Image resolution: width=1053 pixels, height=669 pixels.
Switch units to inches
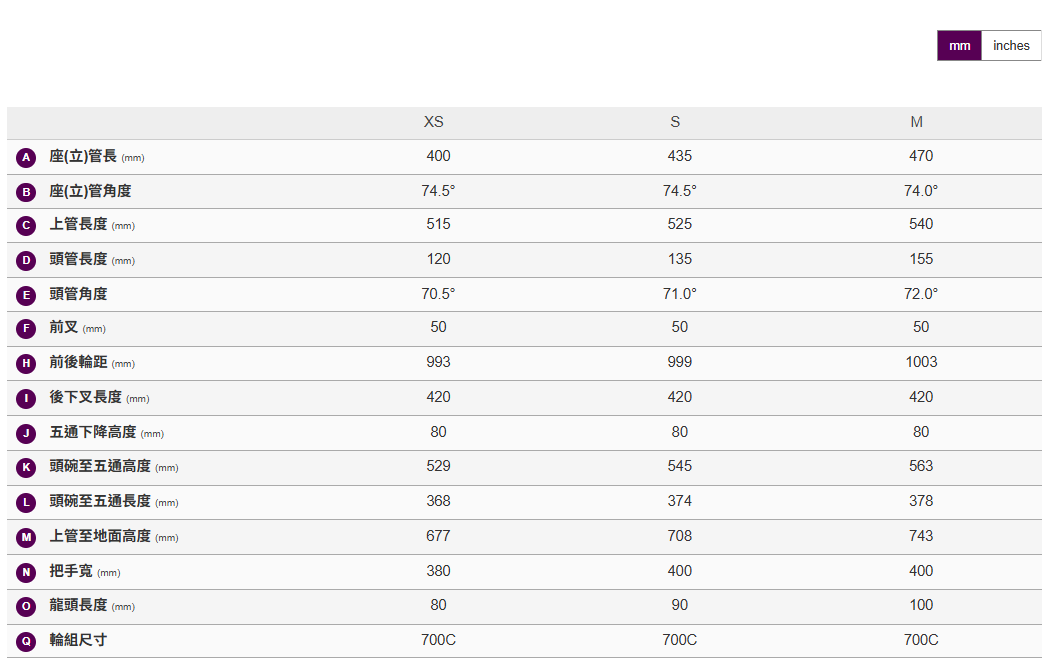pos(1011,46)
